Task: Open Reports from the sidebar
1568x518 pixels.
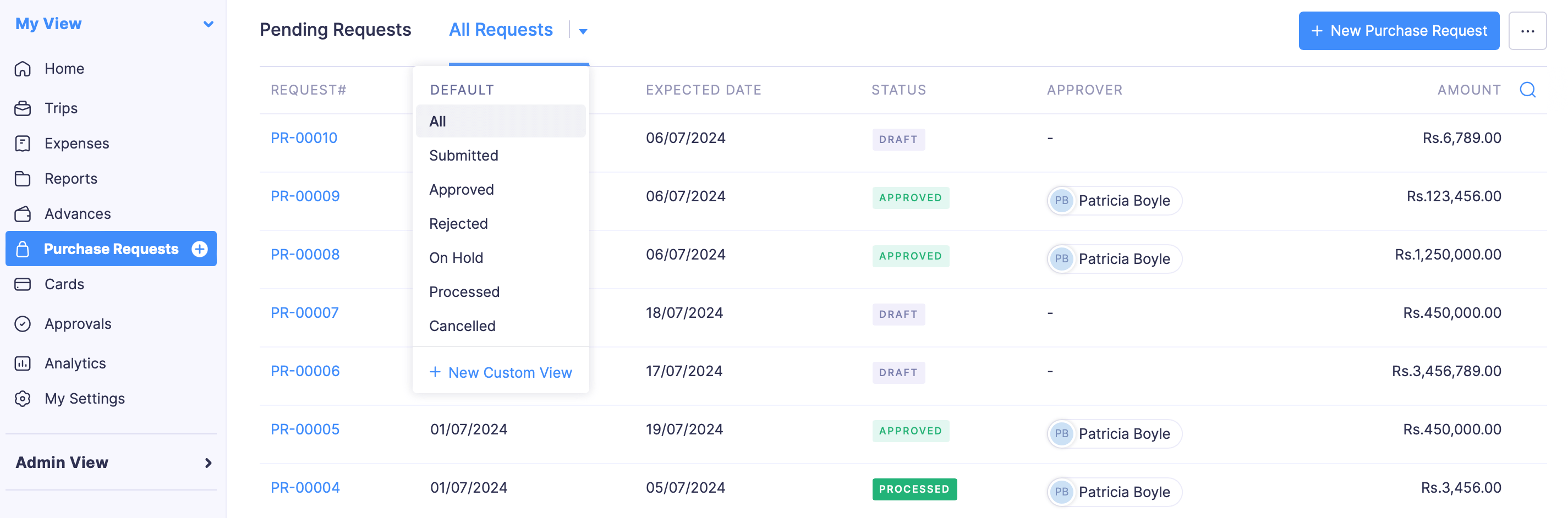Action: tap(70, 178)
